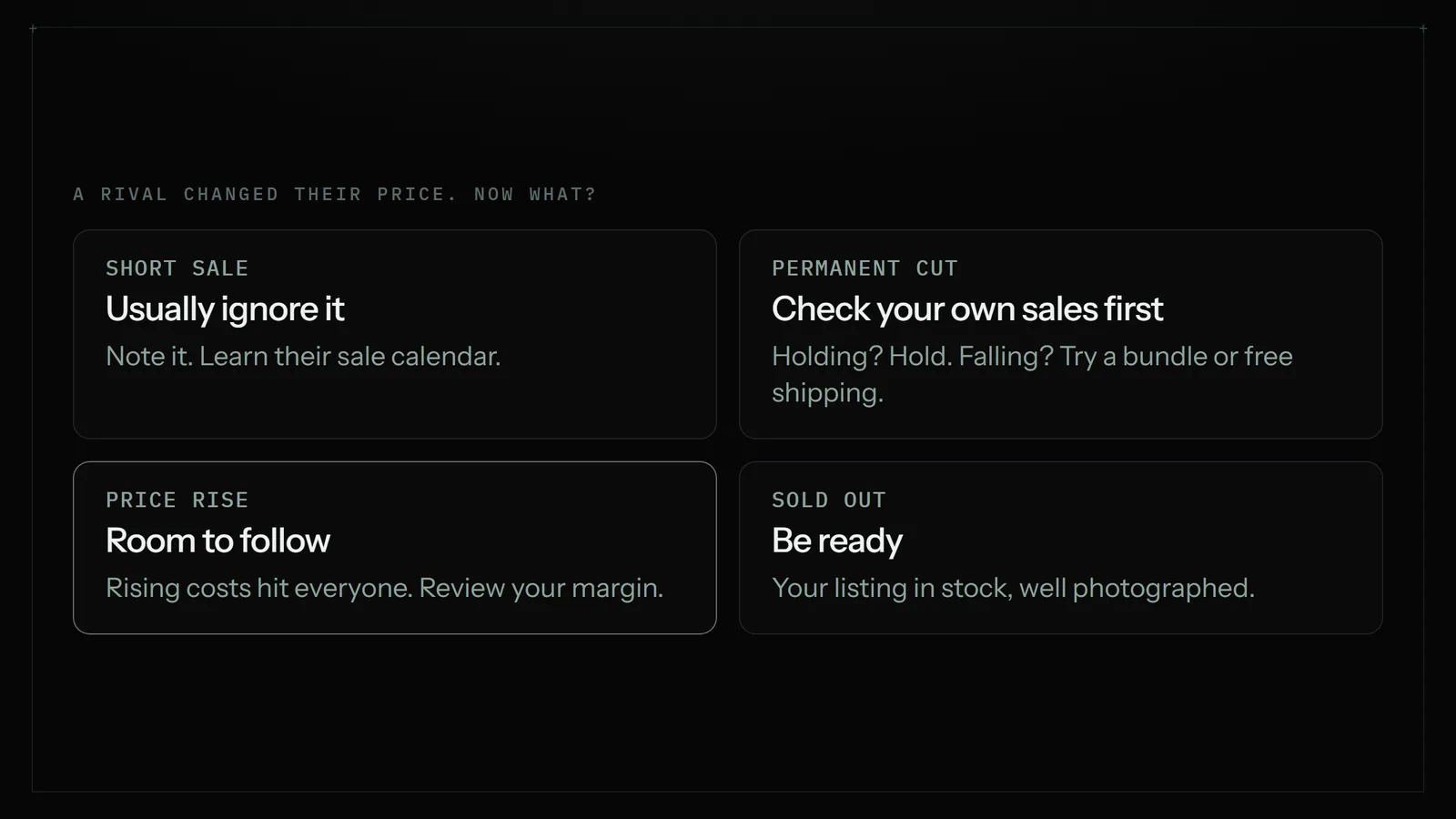Open the highlighted Price Rise card
The image size is (1456, 819).
pyautogui.click(x=395, y=548)
